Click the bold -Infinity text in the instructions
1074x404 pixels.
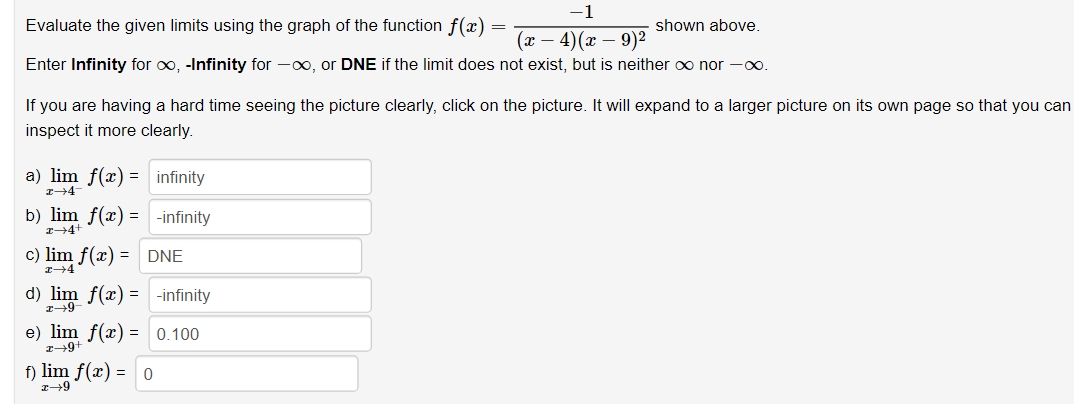point(215,65)
